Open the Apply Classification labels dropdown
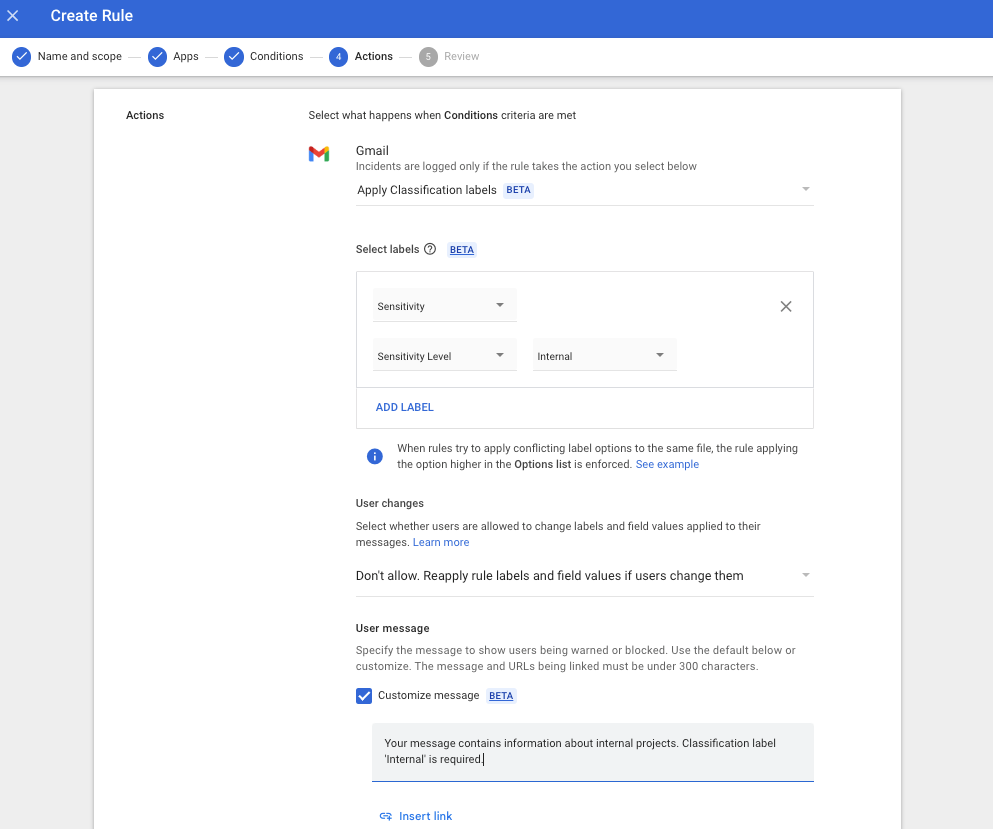 [x=584, y=190]
